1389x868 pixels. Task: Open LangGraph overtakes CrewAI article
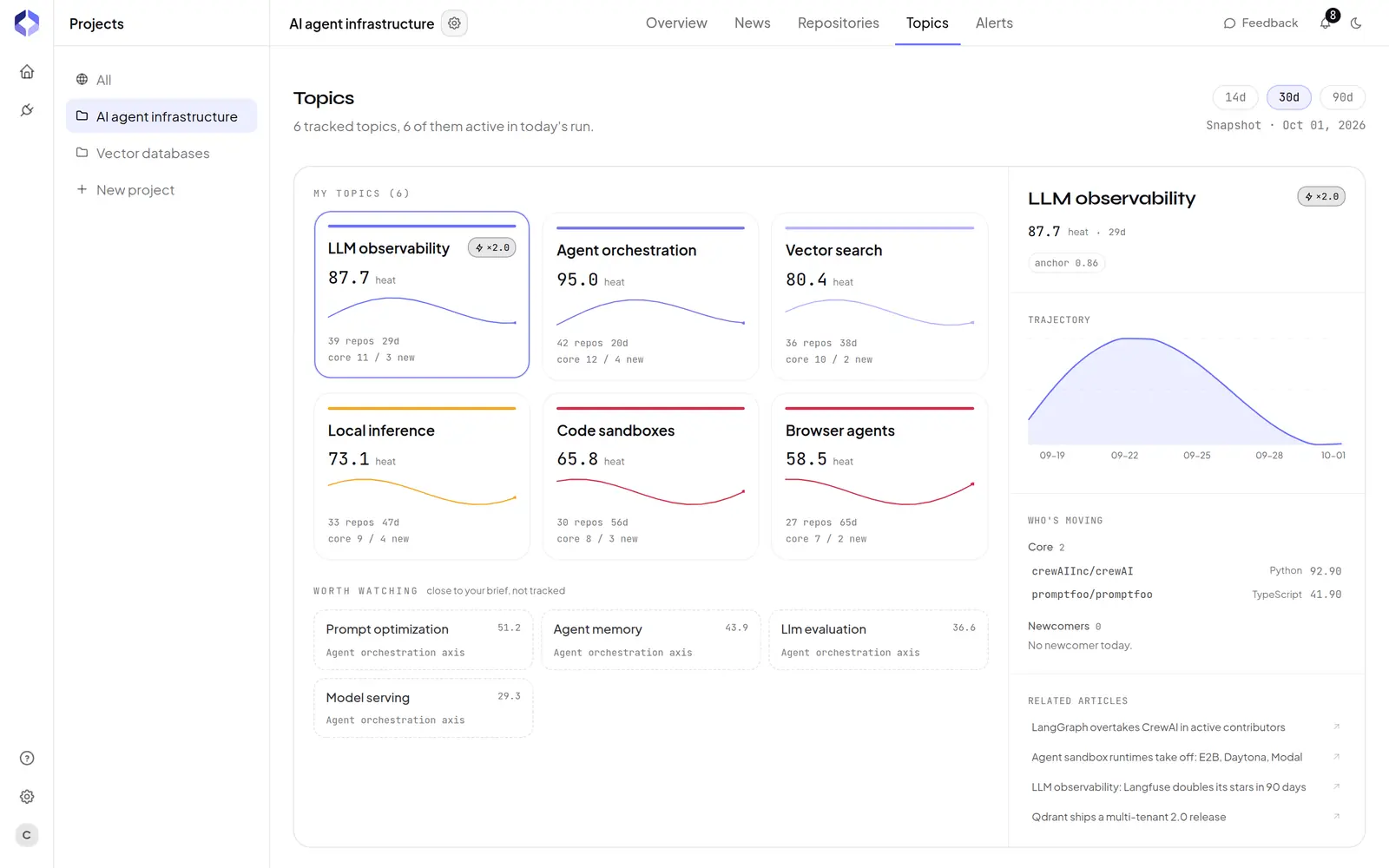tap(1186, 727)
